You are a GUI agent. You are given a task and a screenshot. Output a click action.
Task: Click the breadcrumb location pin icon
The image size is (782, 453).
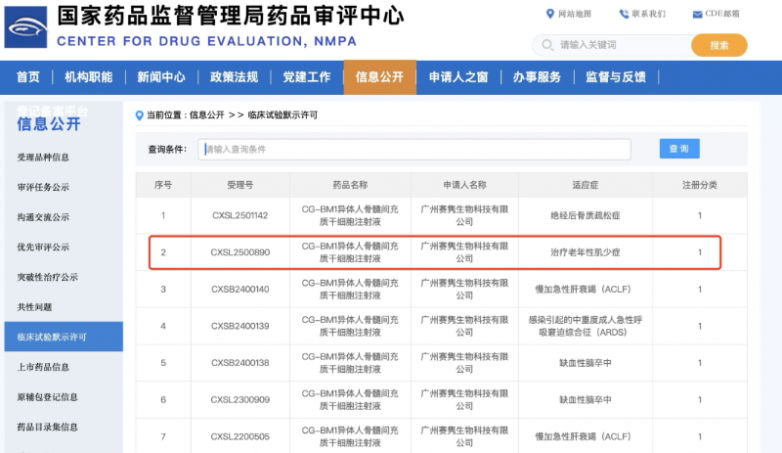[x=139, y=115]
